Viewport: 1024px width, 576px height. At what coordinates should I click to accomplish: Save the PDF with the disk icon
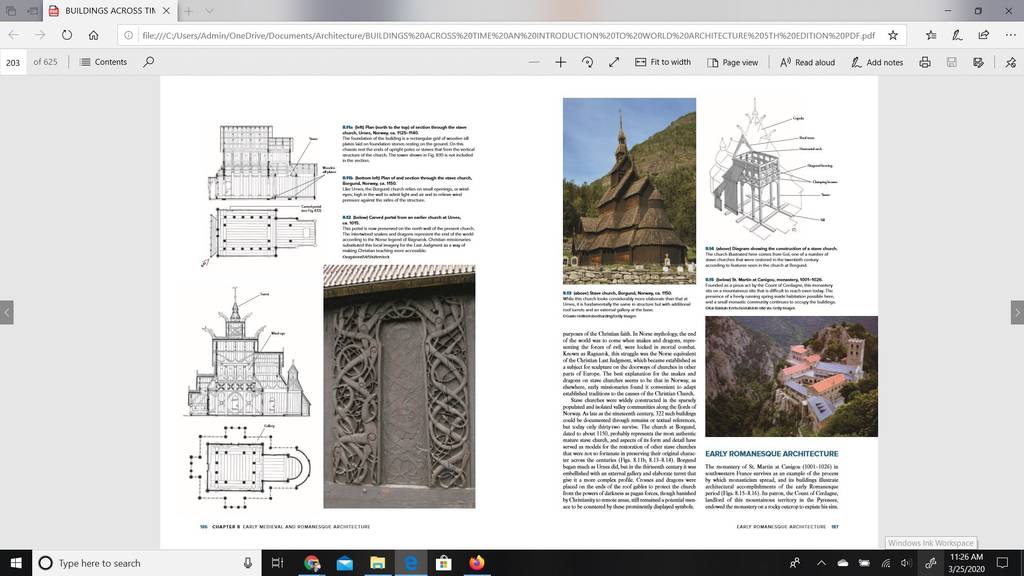(x=952, y=62)
